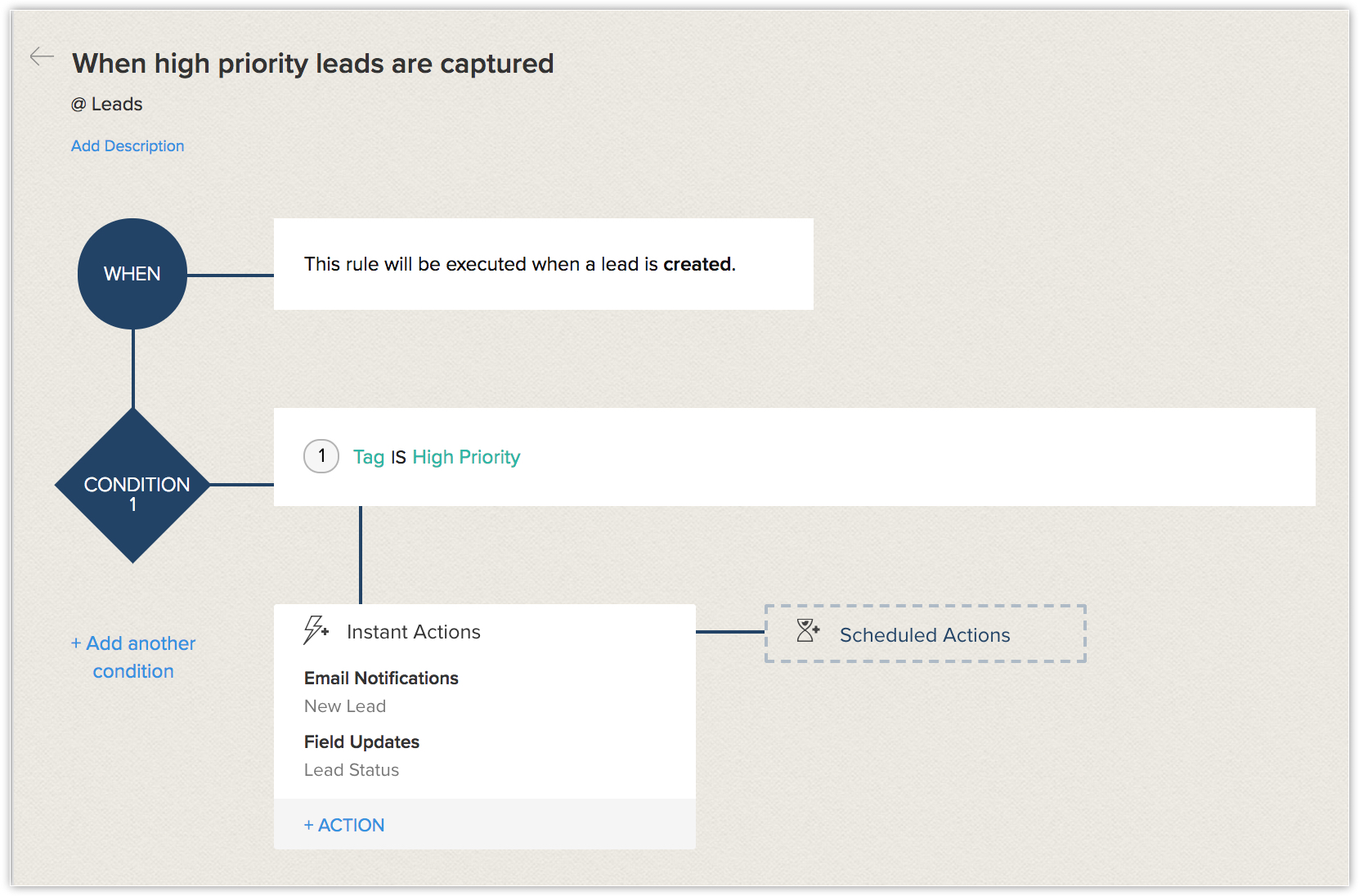This screenshot has width=1359, height=896.
Task: Select the WHEN circle node
Action: [132, 274]
